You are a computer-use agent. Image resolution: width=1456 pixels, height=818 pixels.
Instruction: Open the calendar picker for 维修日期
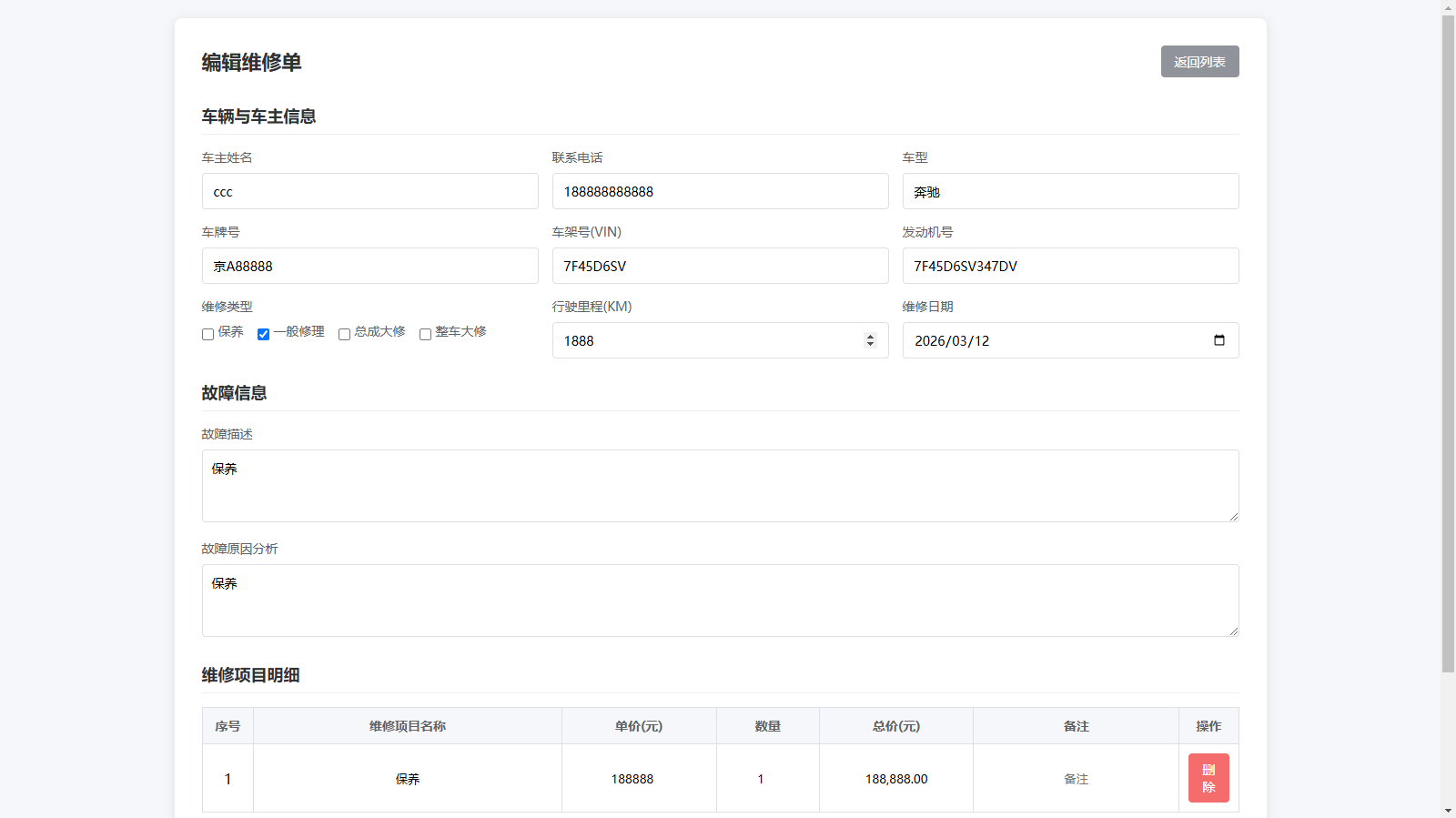coord(1218,340)
